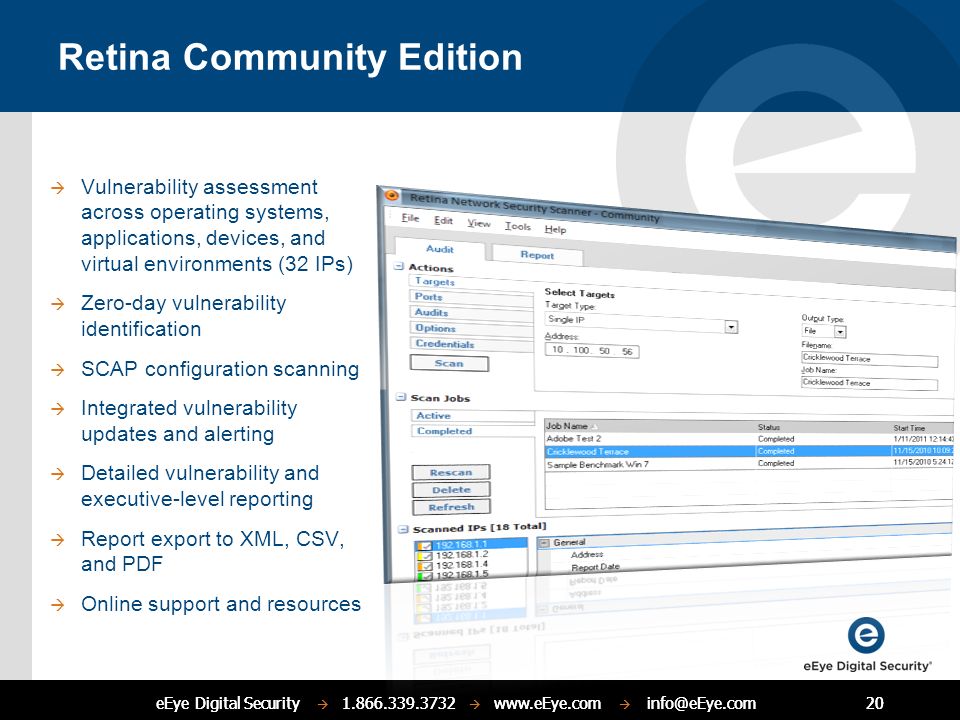
Task: Collapse the General details group
Action: tap(544, 543)
